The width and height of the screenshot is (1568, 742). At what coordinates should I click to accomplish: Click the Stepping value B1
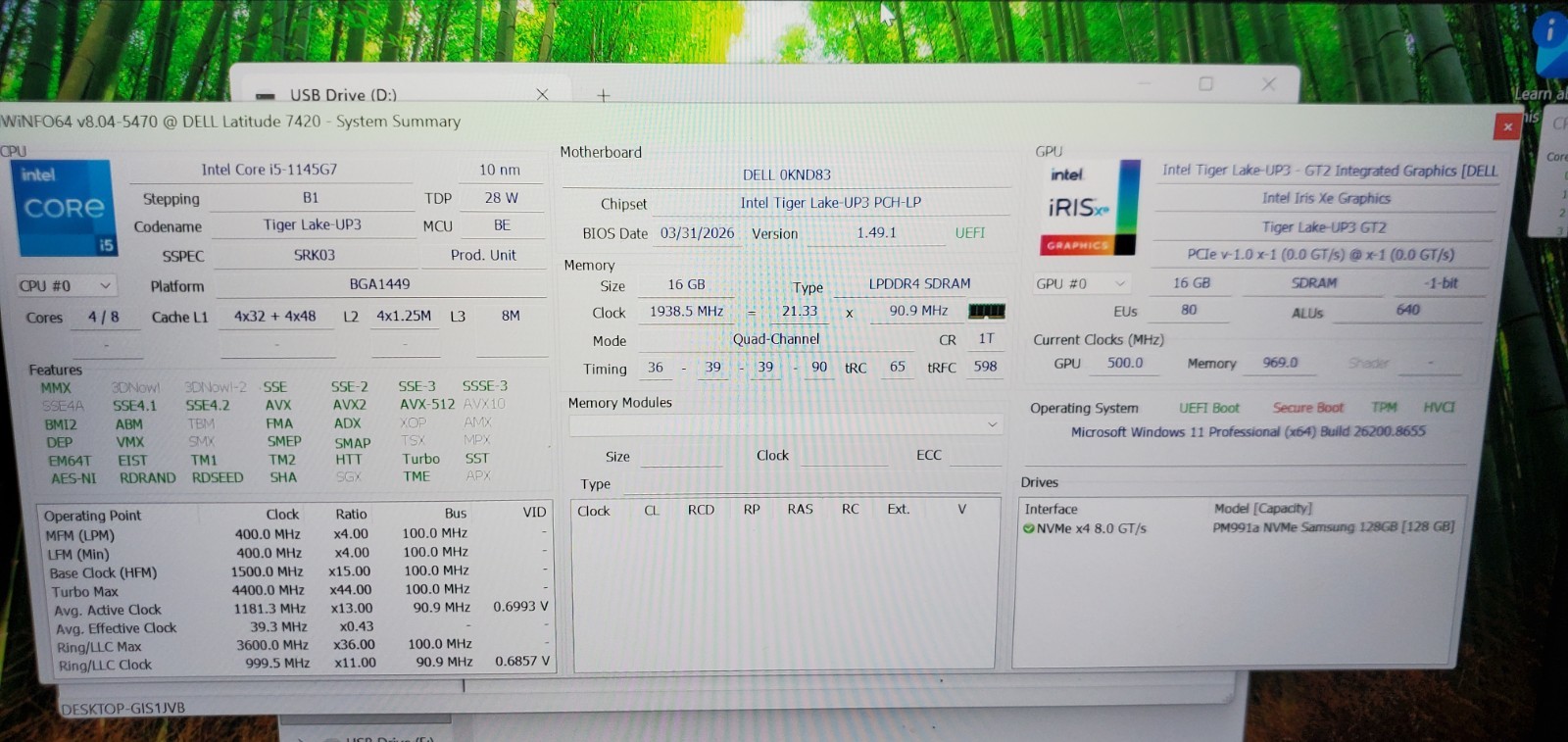311,197
